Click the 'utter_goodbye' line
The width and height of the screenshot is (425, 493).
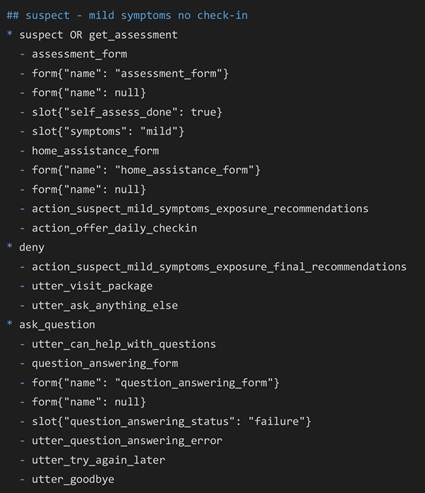tap(67, 479)
